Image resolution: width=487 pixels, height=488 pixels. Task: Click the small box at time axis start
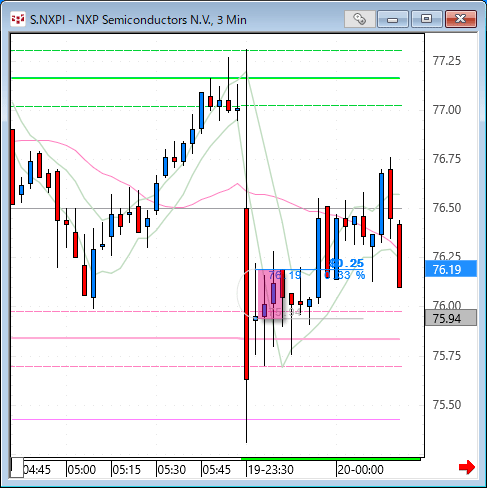17,468
